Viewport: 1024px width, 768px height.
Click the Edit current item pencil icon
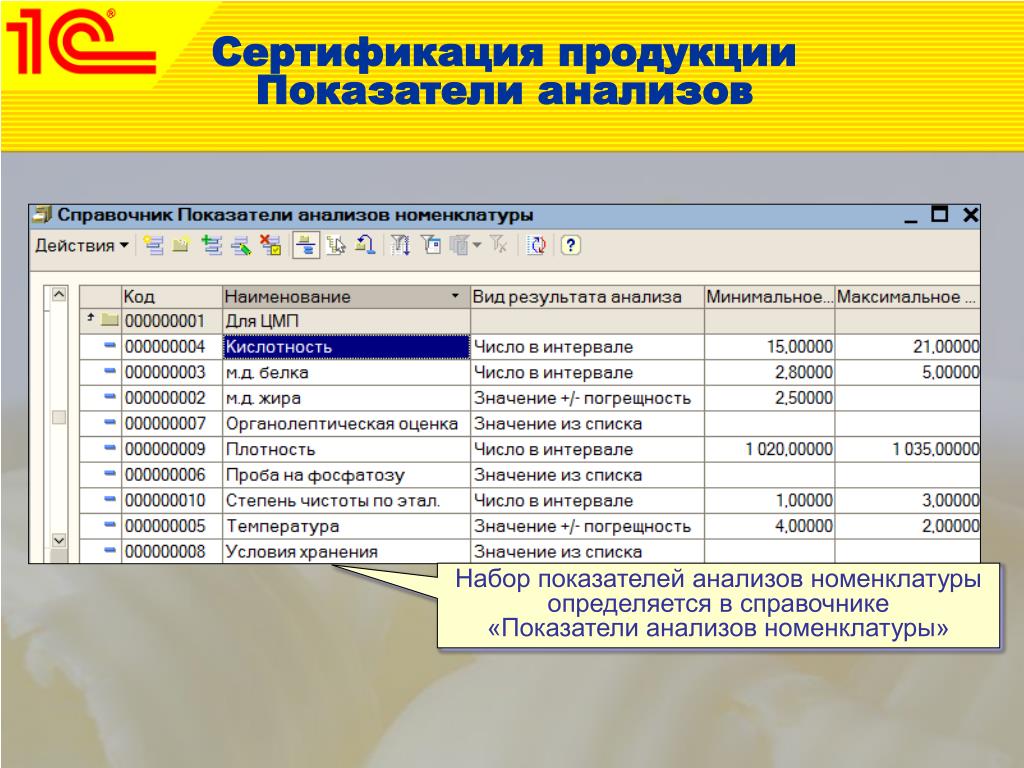tap(240, 246)
